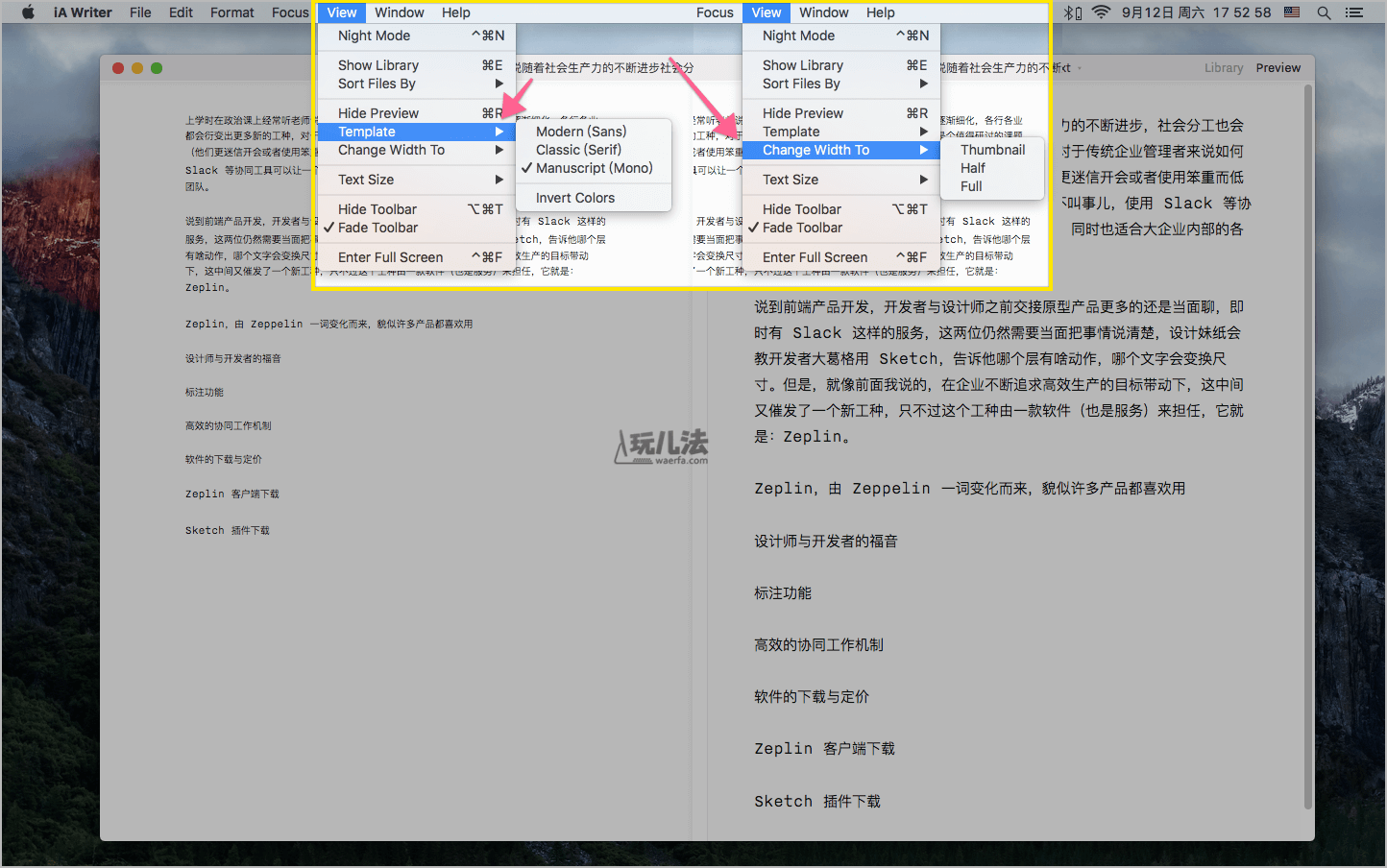The height and width of the screenshot is (868, 1387).
Task: Expand highlighted Change Width To item
Action: coord(839,150)
